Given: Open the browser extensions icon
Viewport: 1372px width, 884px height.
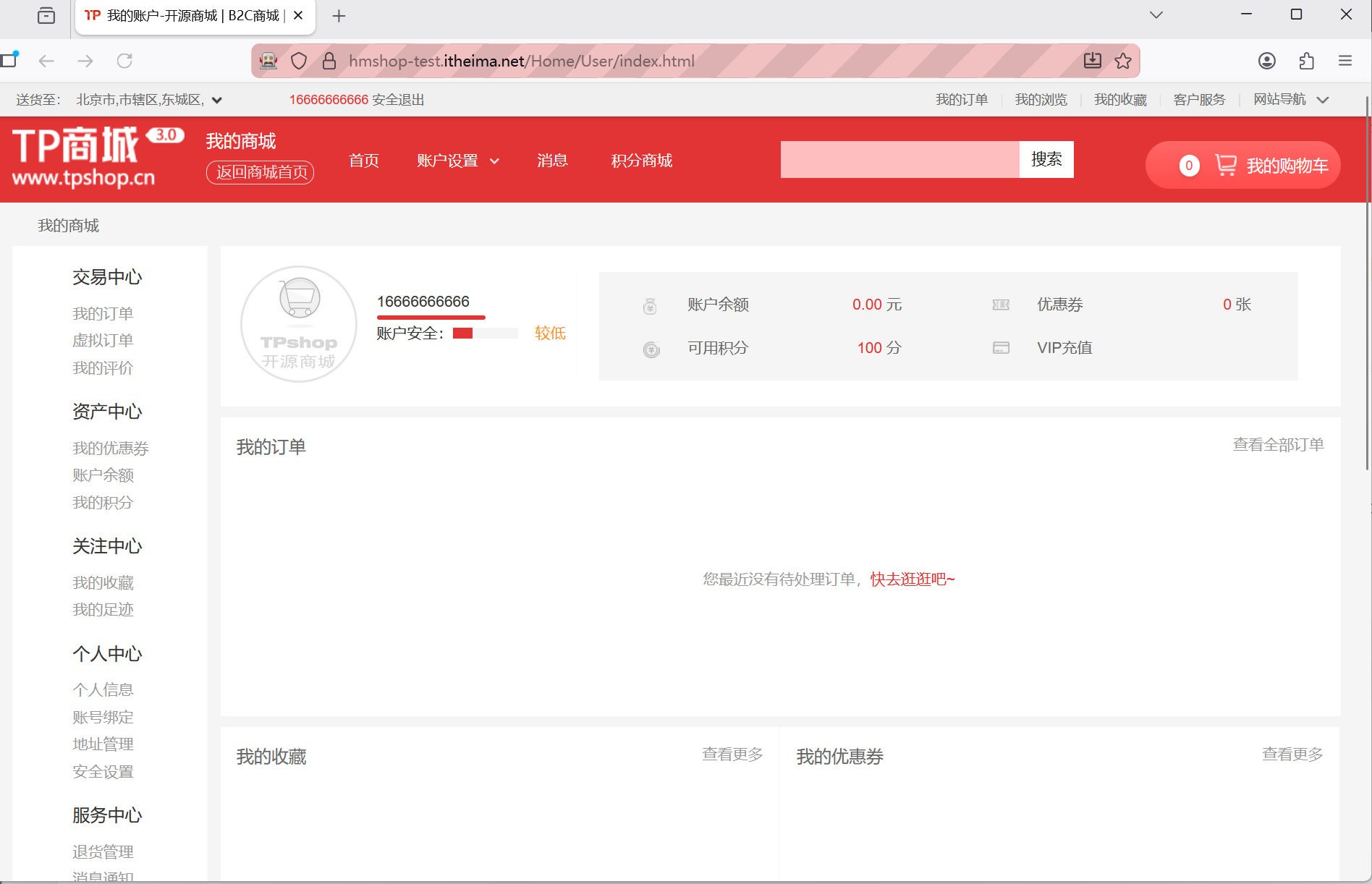Looking at the screenshot, I should click(x=1306, y=61).
